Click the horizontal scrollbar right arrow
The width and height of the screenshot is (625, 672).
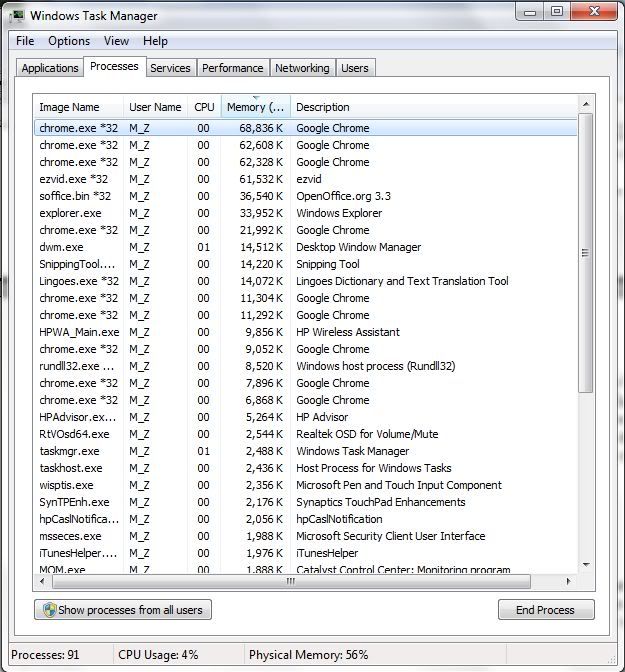pyautogui.click(x=568, y=582)
